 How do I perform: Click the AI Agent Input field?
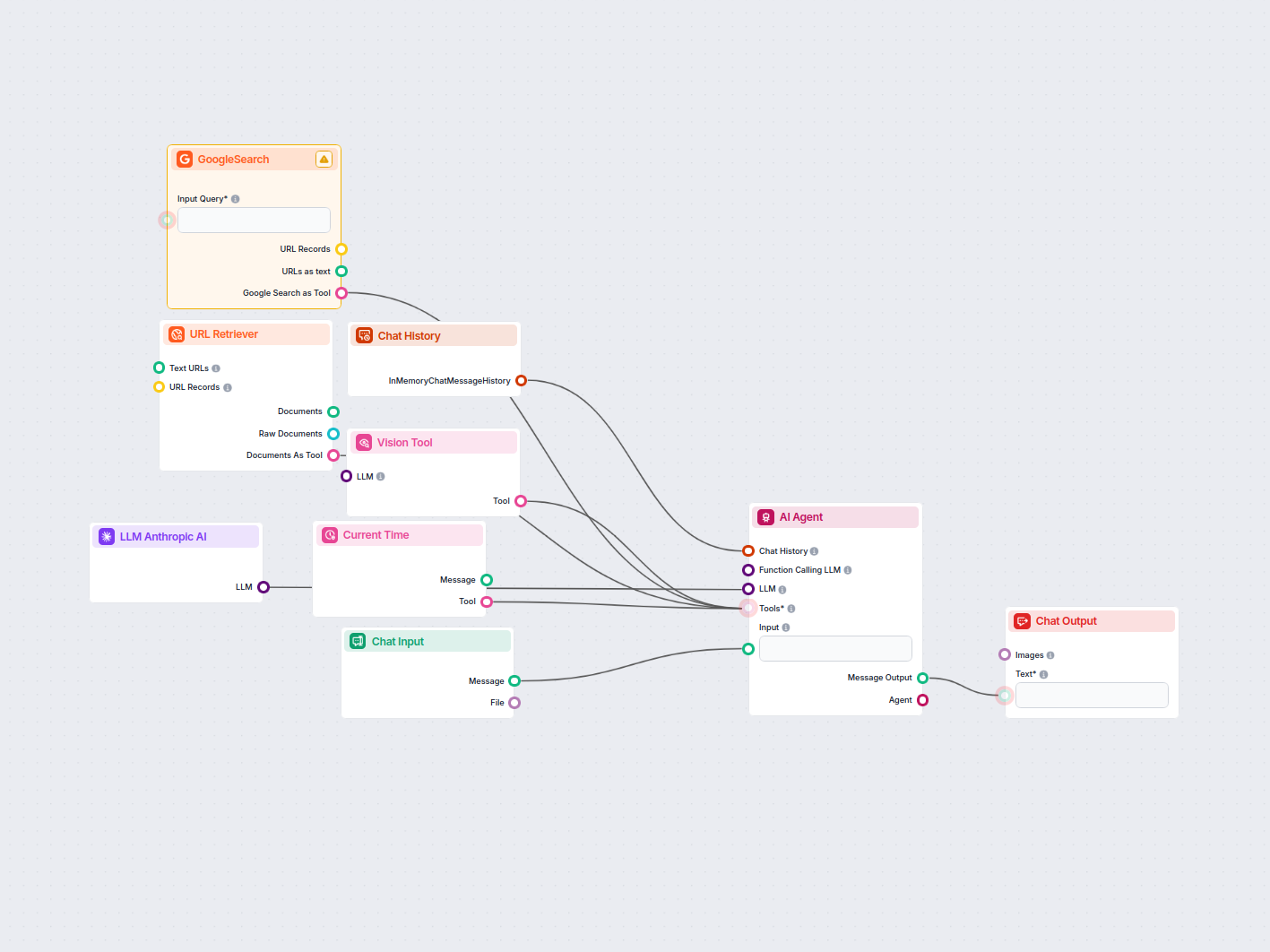click(835, 648)
